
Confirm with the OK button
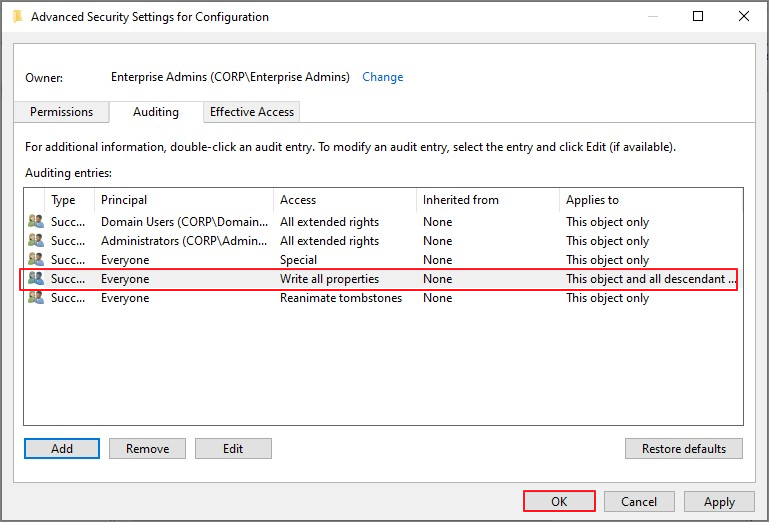[559, 501]
